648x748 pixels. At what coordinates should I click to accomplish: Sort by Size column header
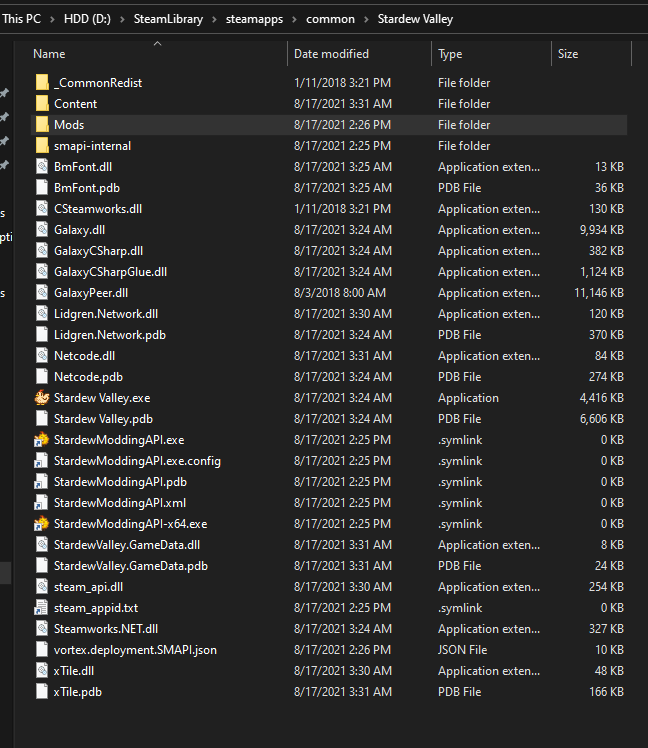point(568,54)
